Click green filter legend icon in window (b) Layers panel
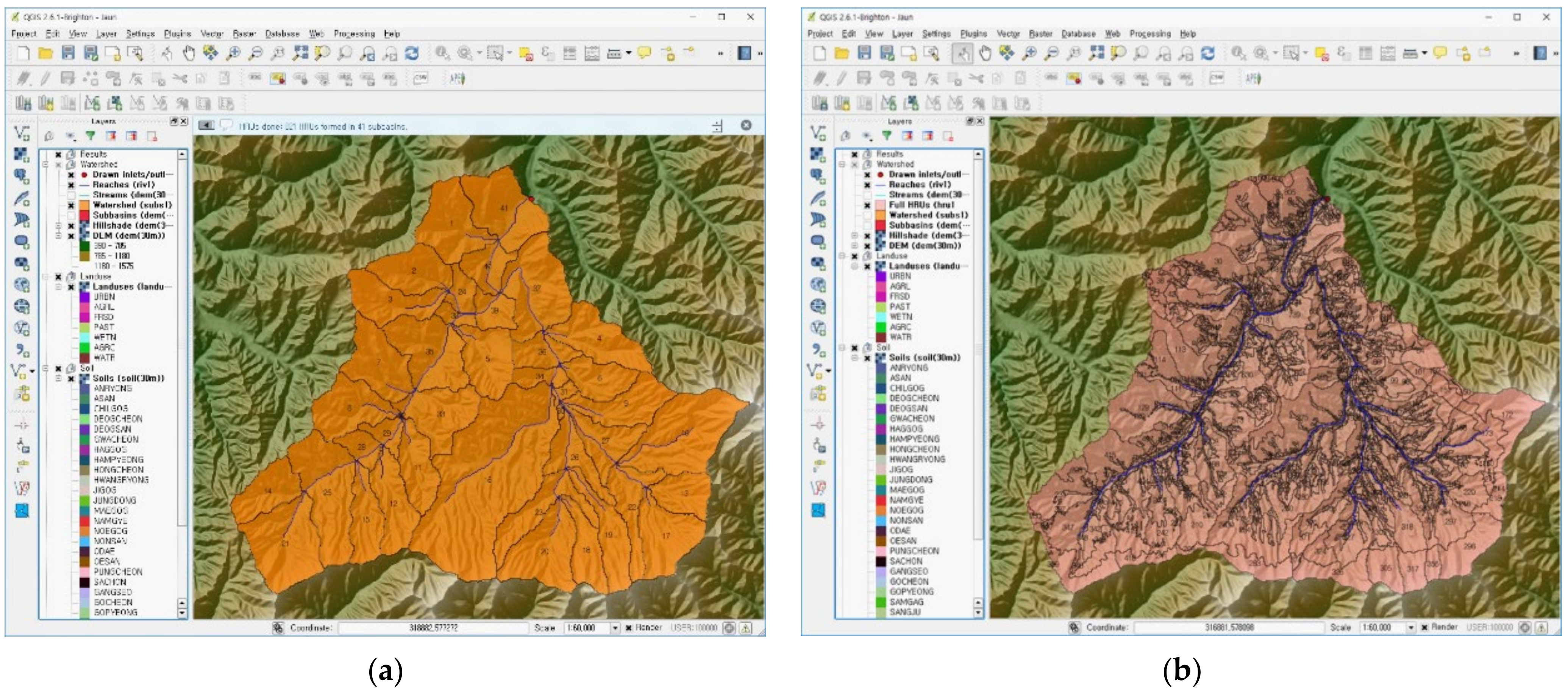This screenshot has height=693, width=1568. point(886,136)
